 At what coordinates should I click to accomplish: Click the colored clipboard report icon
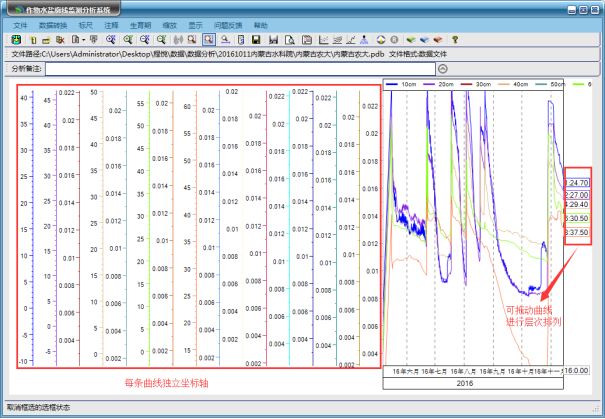[307, 39]
